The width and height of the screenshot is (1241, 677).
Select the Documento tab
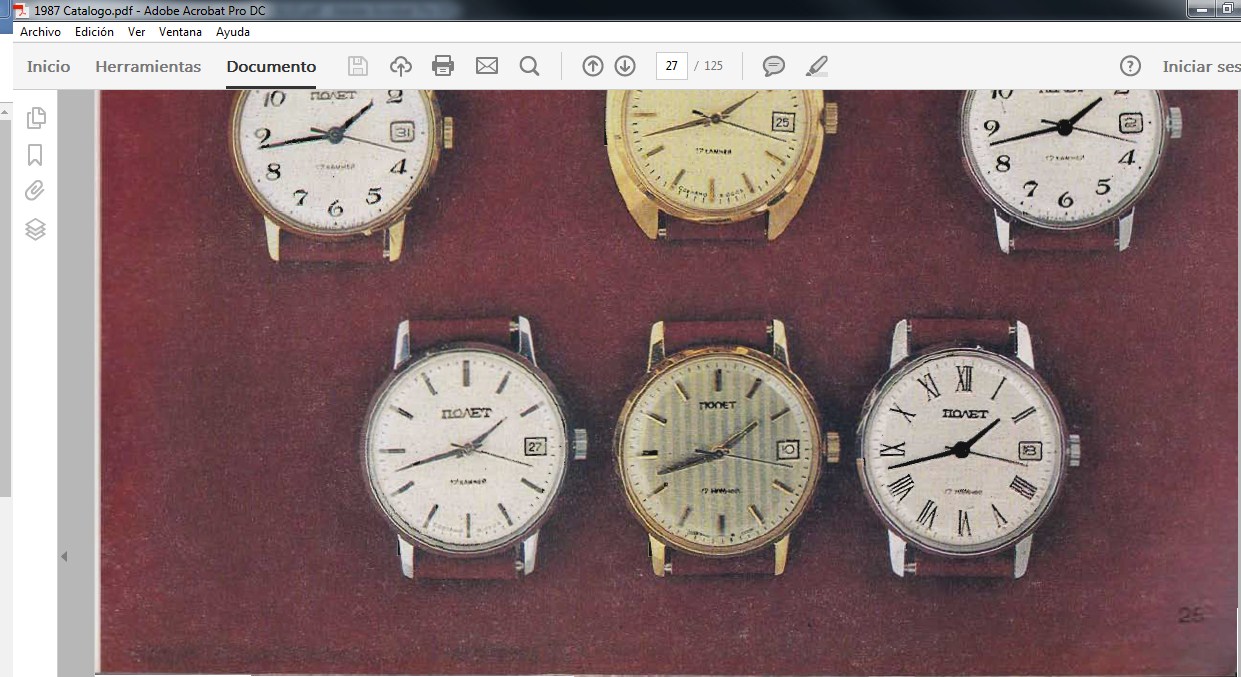coord(271,67)
